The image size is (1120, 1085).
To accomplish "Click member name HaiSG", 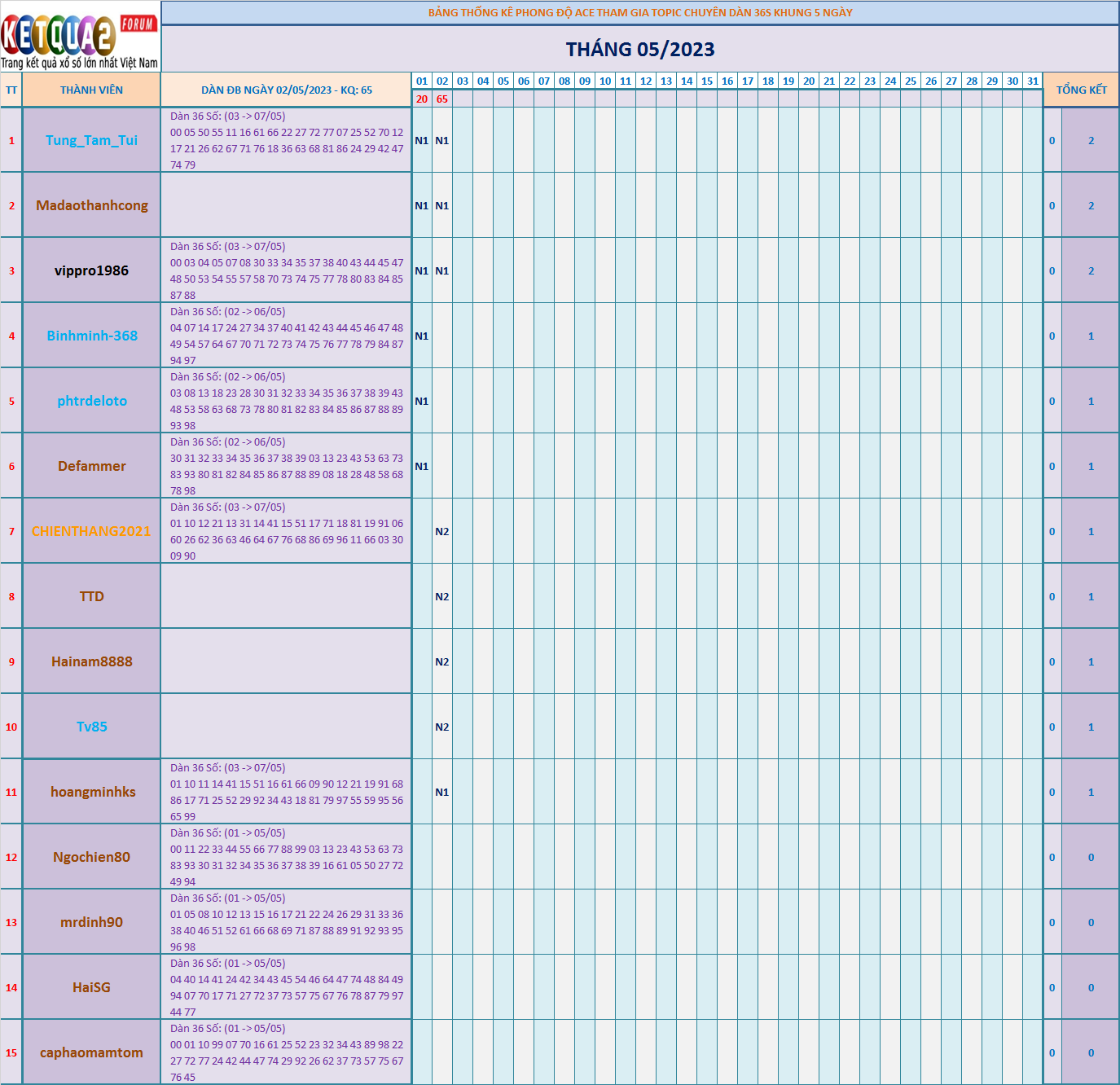I will [91, 987].
